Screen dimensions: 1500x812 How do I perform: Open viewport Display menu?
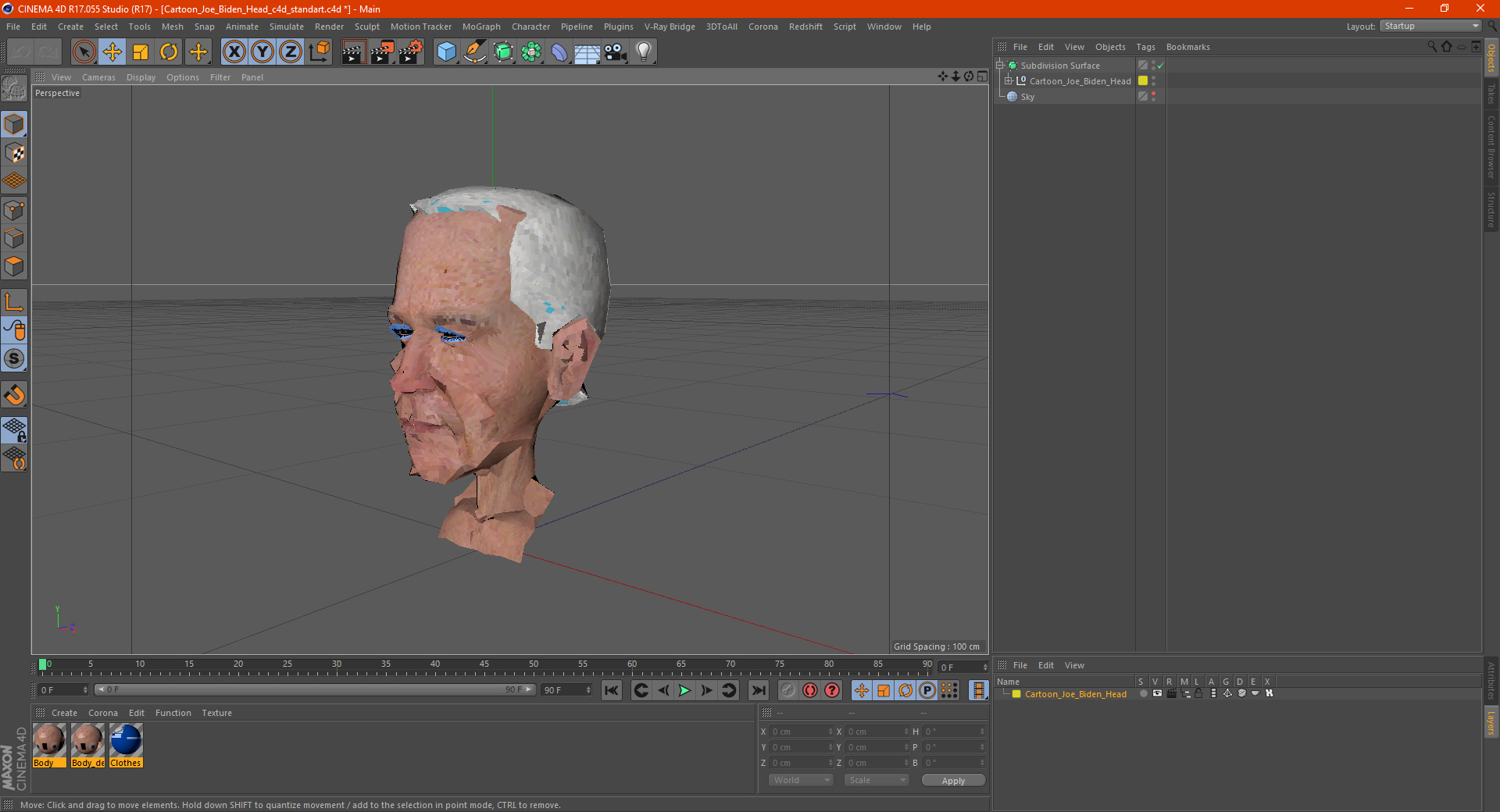[x=141, y=77]
